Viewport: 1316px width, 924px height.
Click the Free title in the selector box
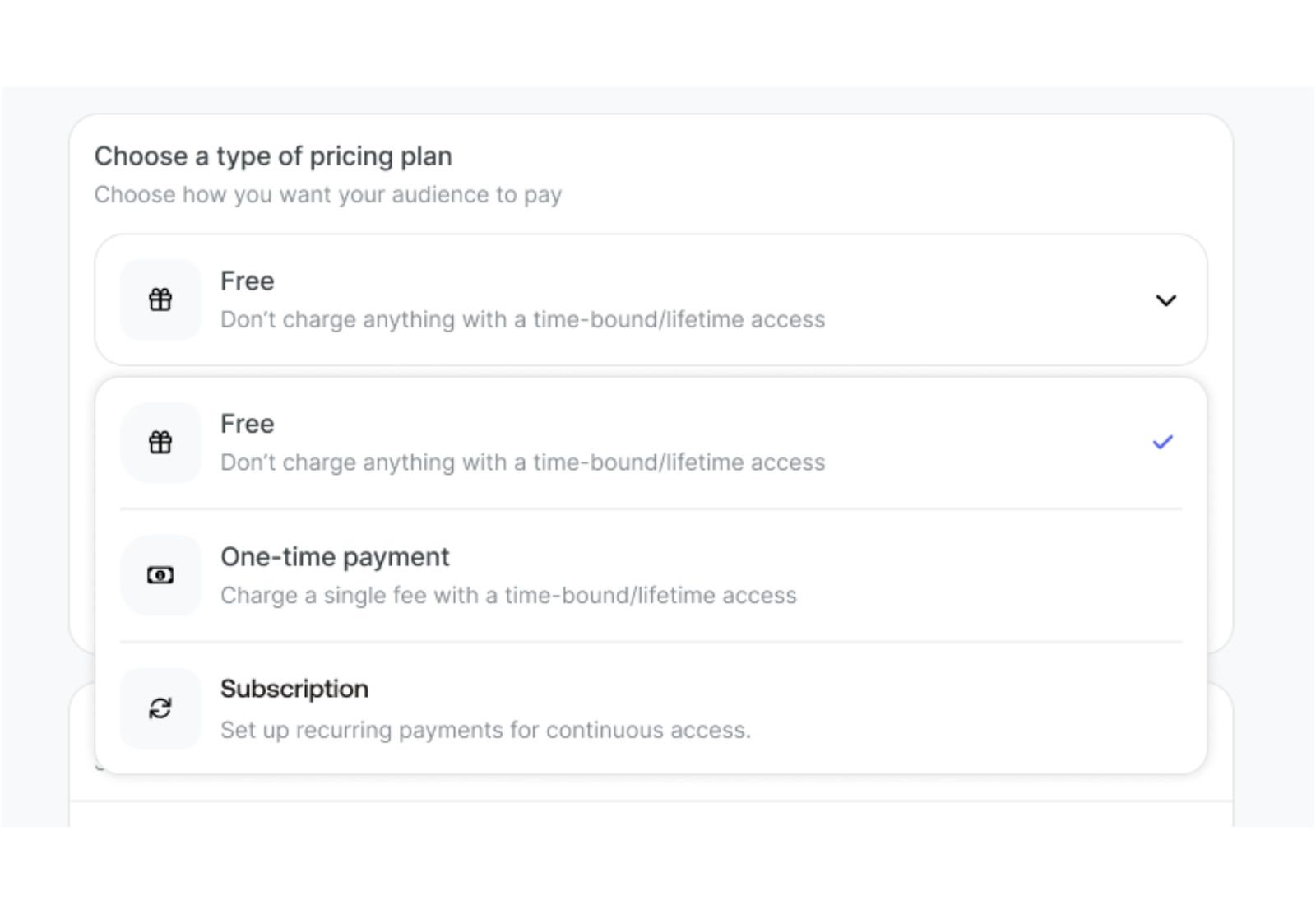pos(247,281)
